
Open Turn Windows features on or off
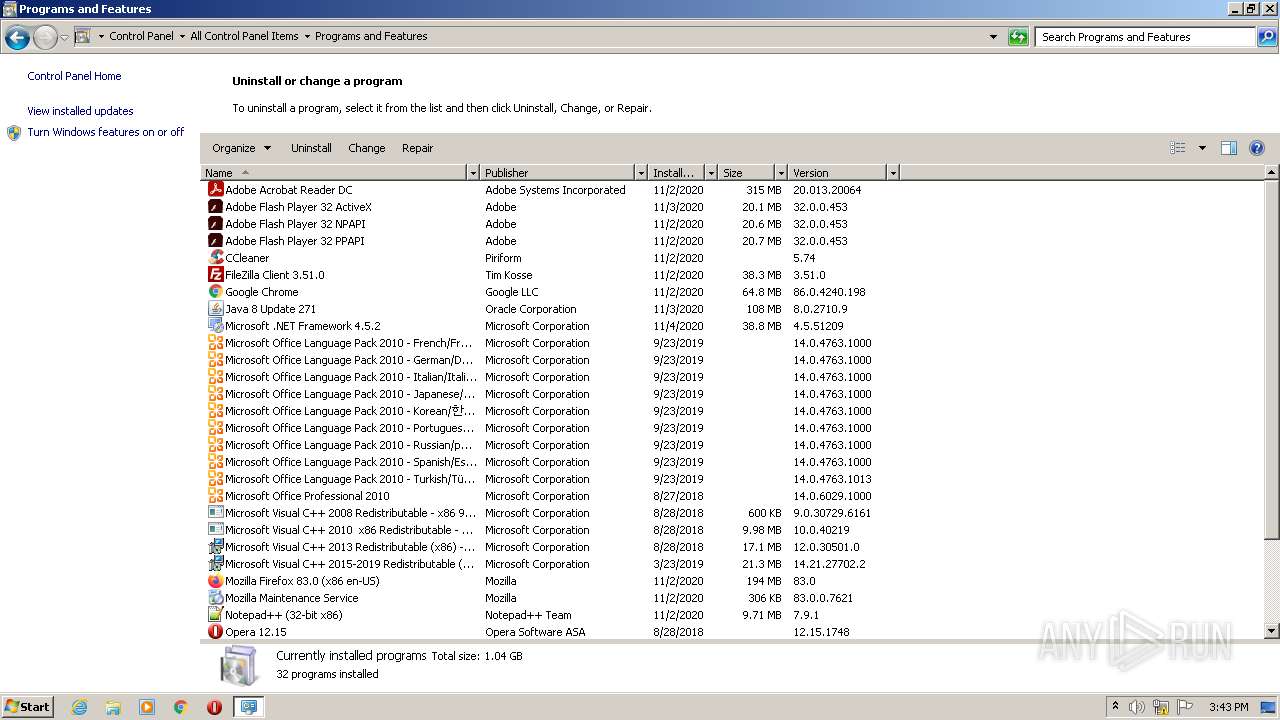pyautogui.click(x=106, y=132)
